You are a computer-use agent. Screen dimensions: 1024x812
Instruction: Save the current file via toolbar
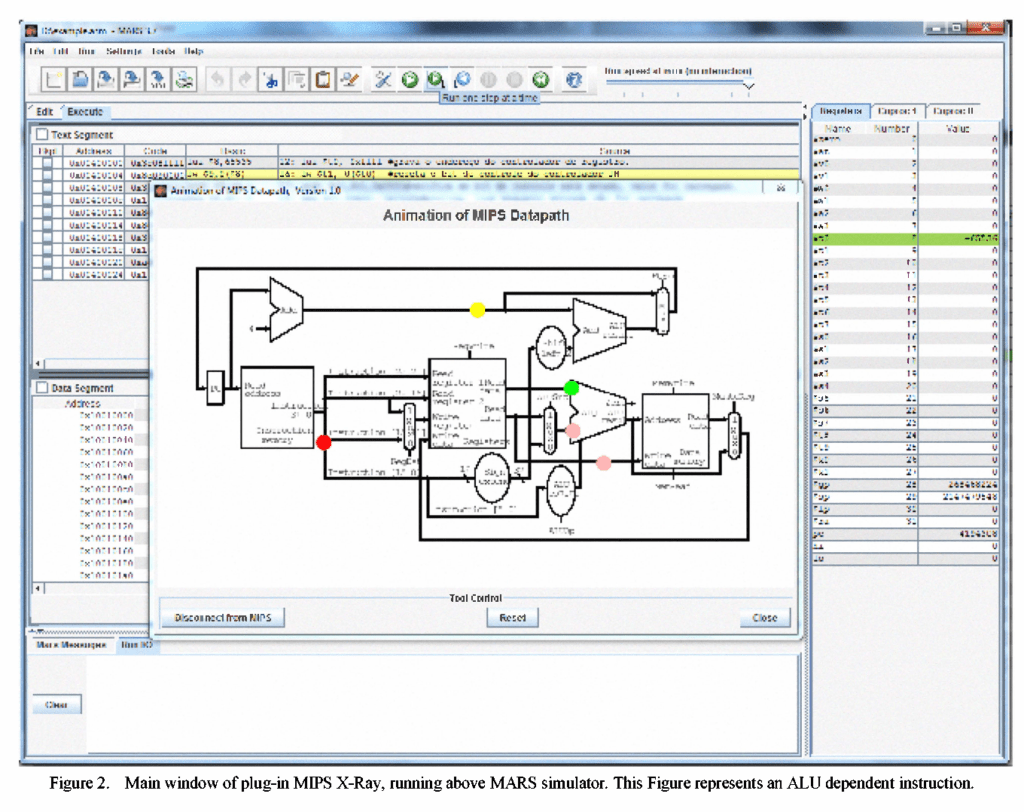(106, 80)
